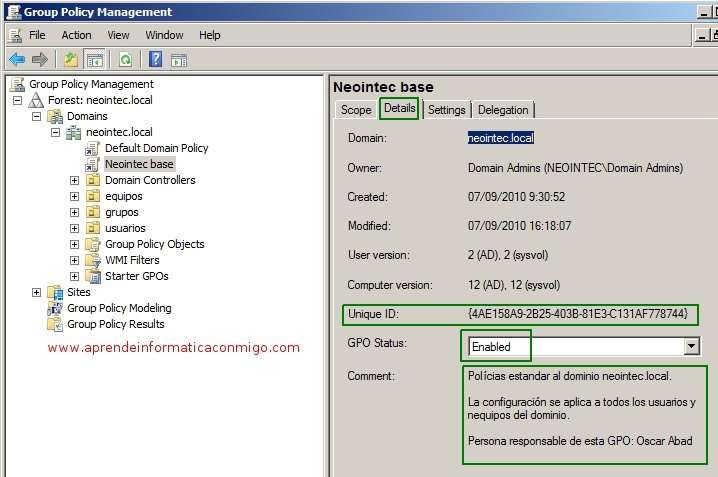Click the green Refresh toolbar icon
Image resolution: width=718 pixels, height=477 pixels.
click(x=125, y=60)
